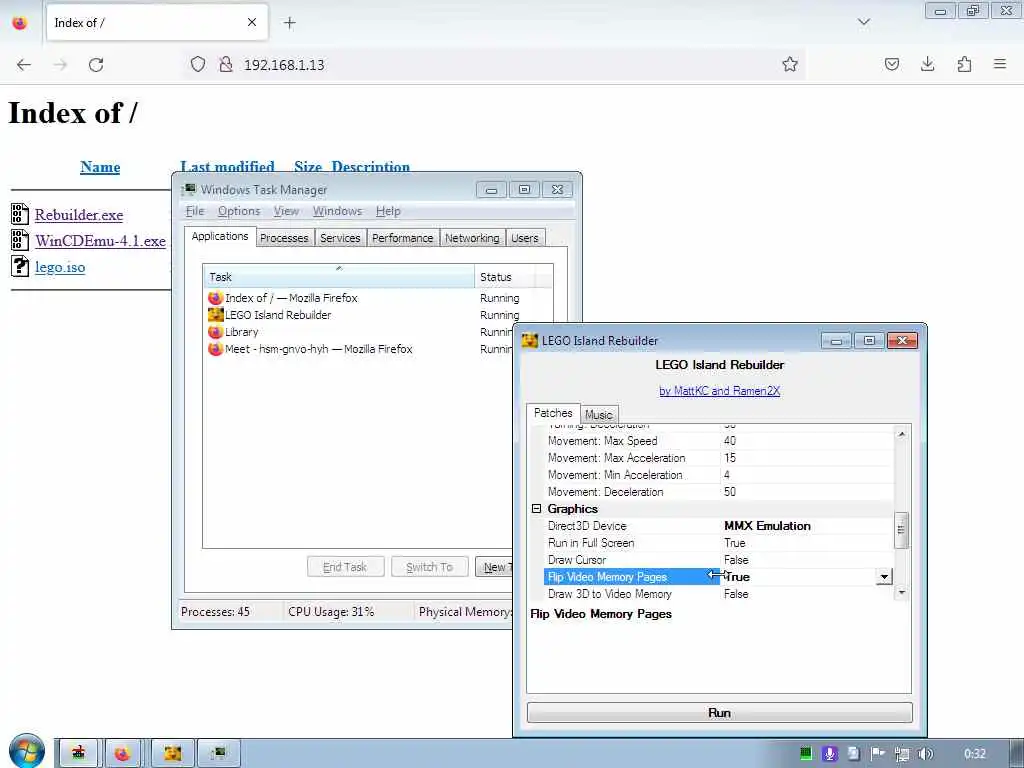Open Task Manager taskbar button
This screenshot has height=768, width=1024.
point(219,753)
